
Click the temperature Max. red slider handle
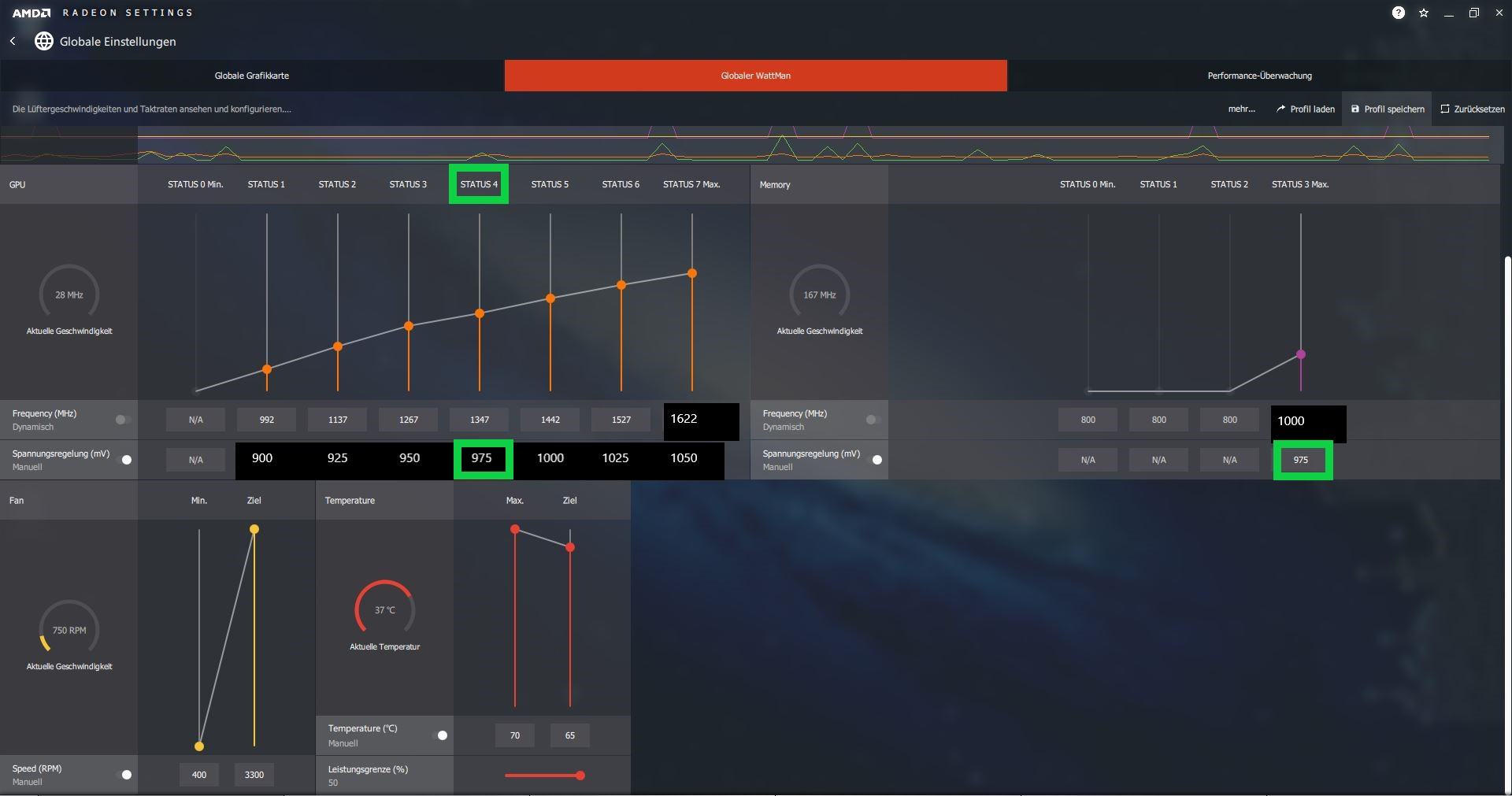tap(515, 529)
